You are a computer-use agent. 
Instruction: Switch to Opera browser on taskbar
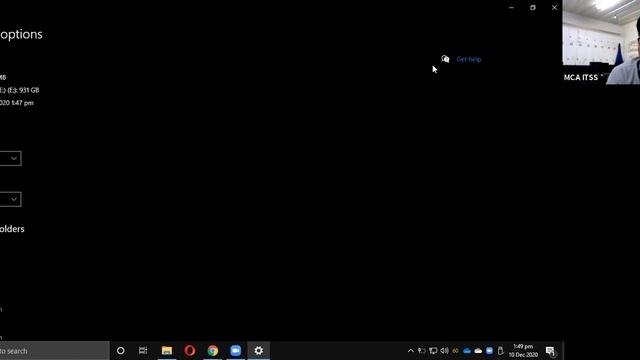(x=190, y=351)
